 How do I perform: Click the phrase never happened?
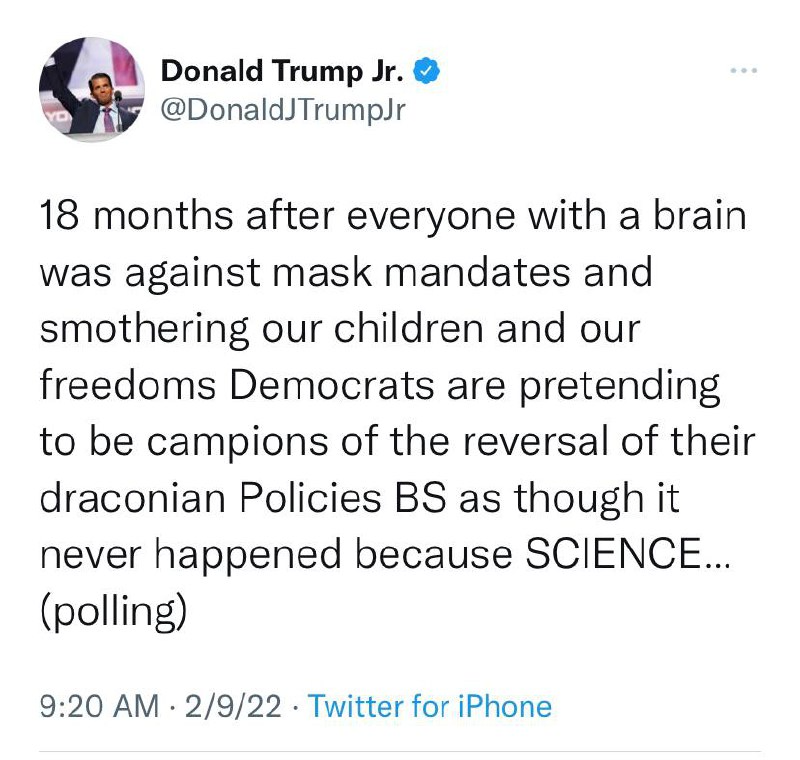tap(190, 556)
